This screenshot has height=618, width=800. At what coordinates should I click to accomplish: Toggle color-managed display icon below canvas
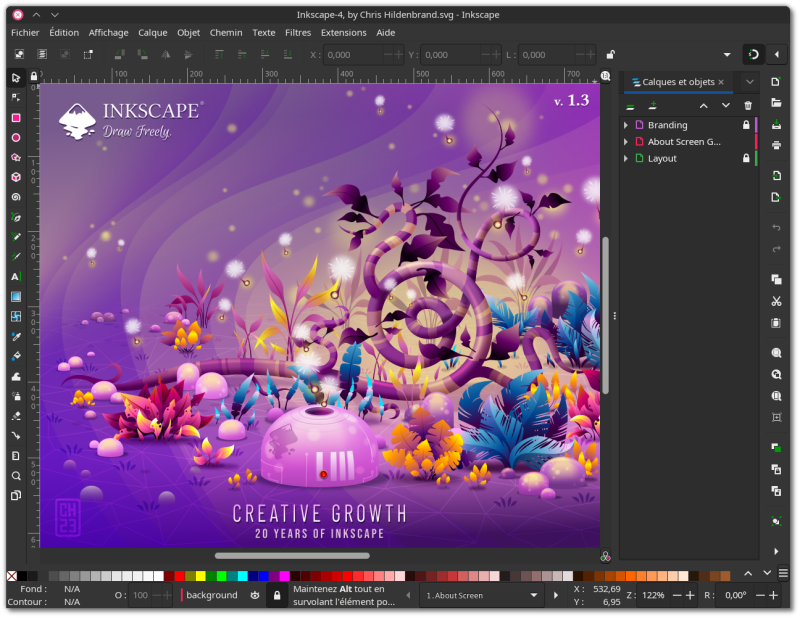[606, 557]
